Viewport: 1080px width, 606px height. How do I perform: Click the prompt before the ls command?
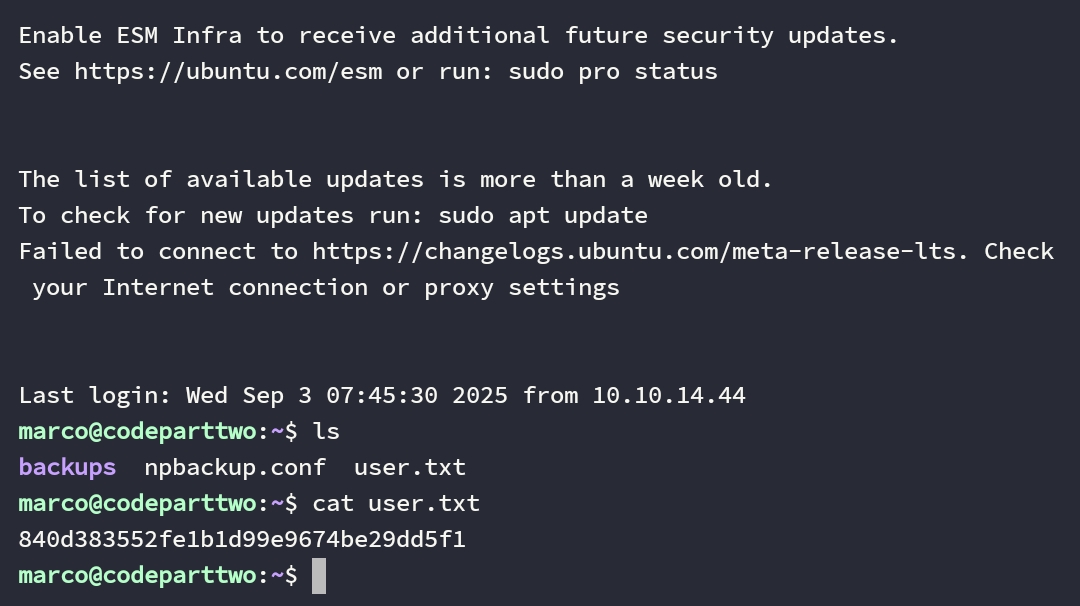158,432
